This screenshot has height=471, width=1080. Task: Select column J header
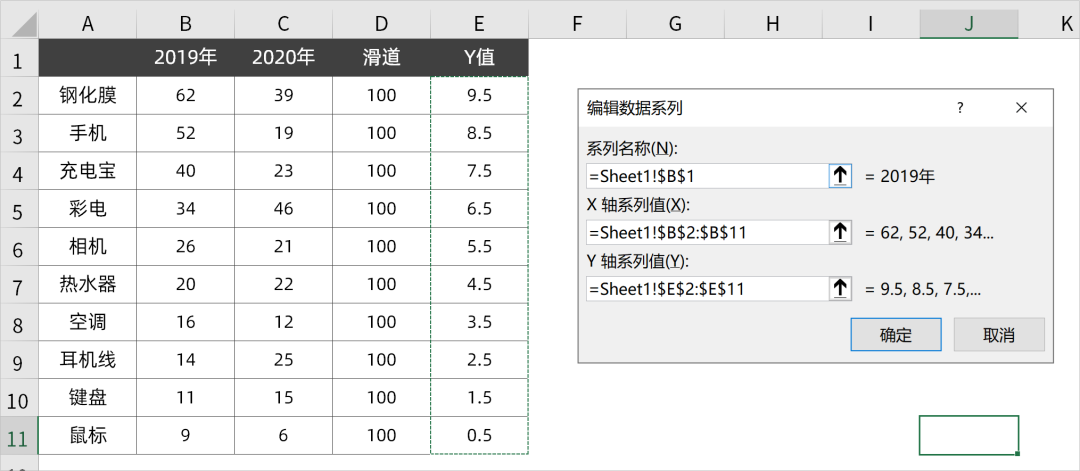(x=968, y=23)
